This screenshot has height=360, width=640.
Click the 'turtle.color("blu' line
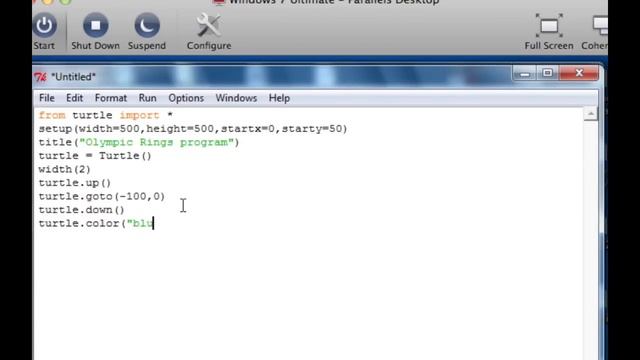[96, 224]
